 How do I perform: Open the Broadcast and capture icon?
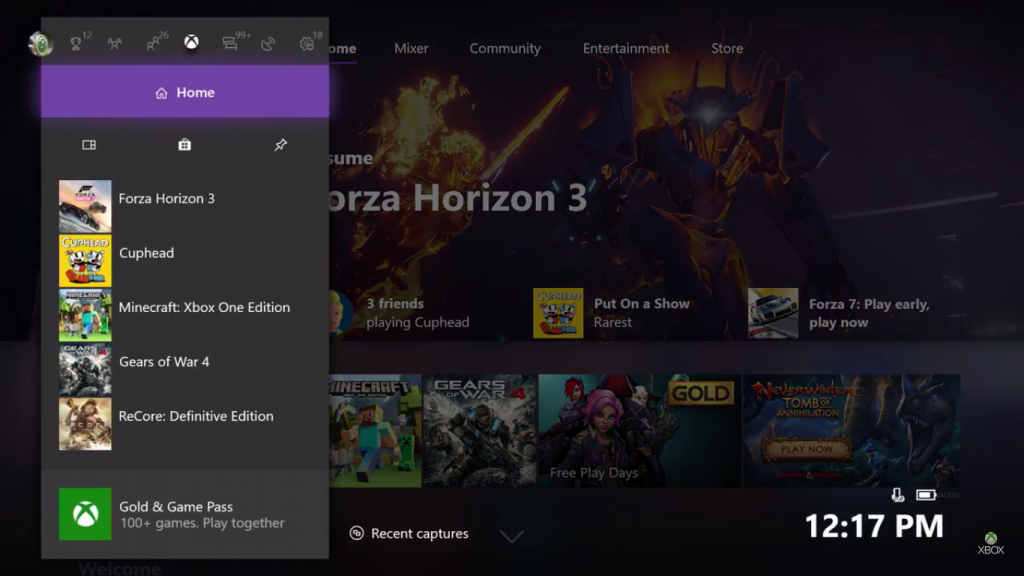pos(268,43)
